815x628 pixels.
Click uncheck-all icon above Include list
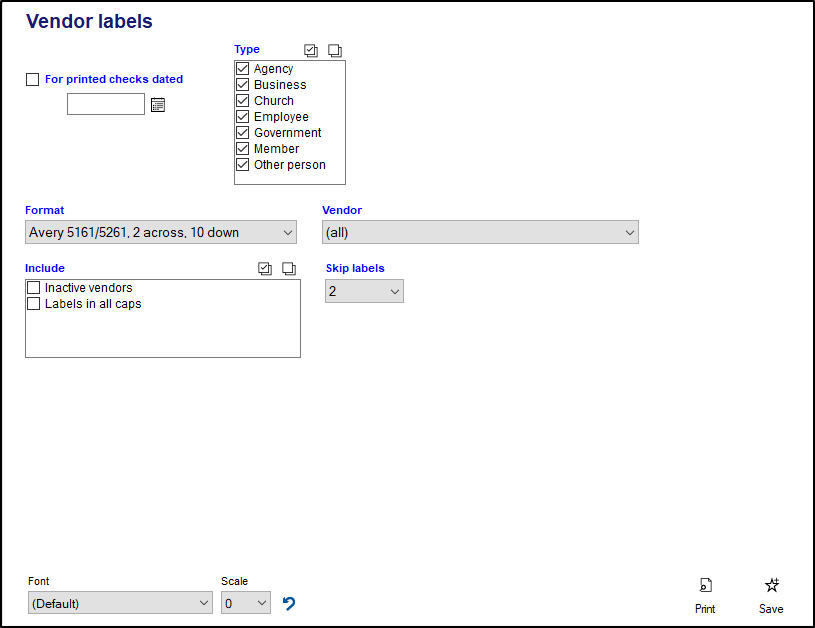[x=289, y=268]
